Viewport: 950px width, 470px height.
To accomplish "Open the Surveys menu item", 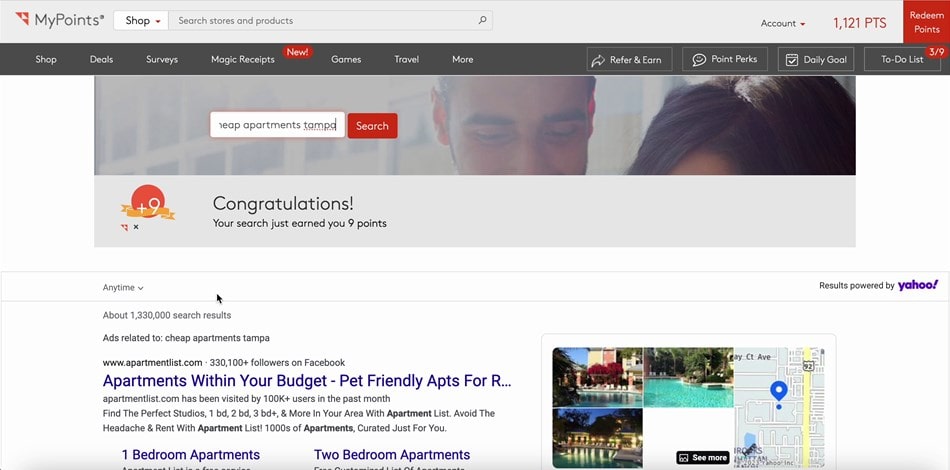I will coord(162,59).
